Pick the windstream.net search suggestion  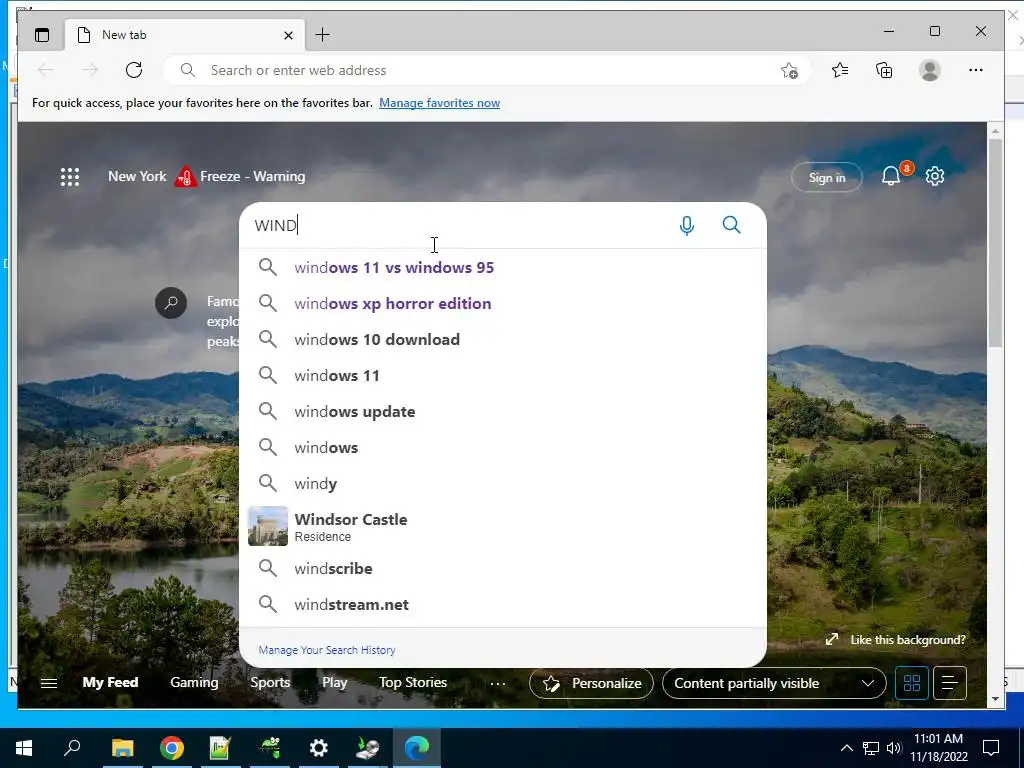point(503,605)
